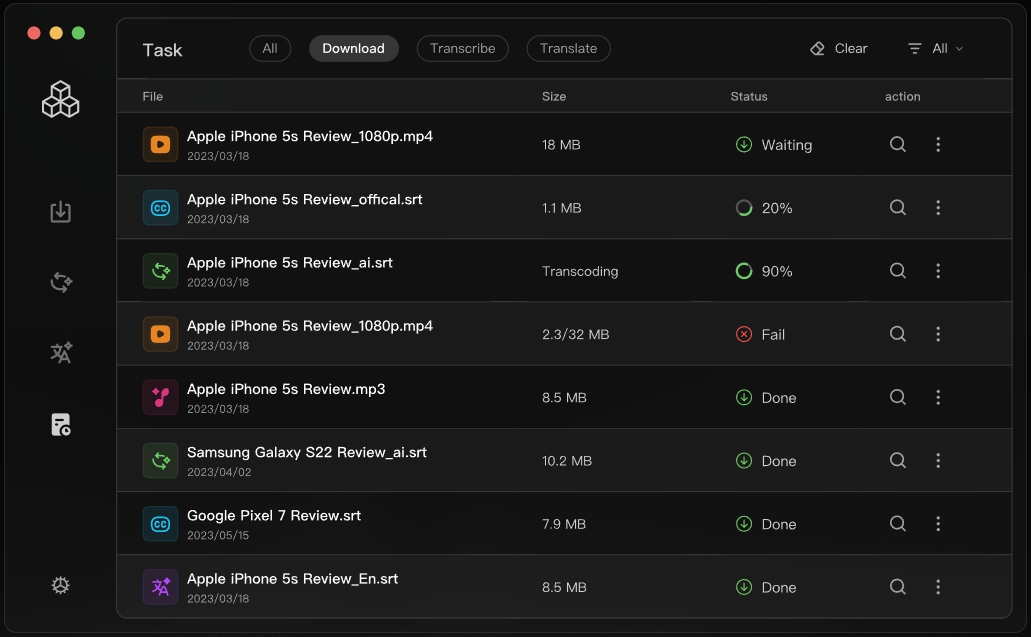Open more options for the Waiting 1080p.mp4 row

coord(938,144)
